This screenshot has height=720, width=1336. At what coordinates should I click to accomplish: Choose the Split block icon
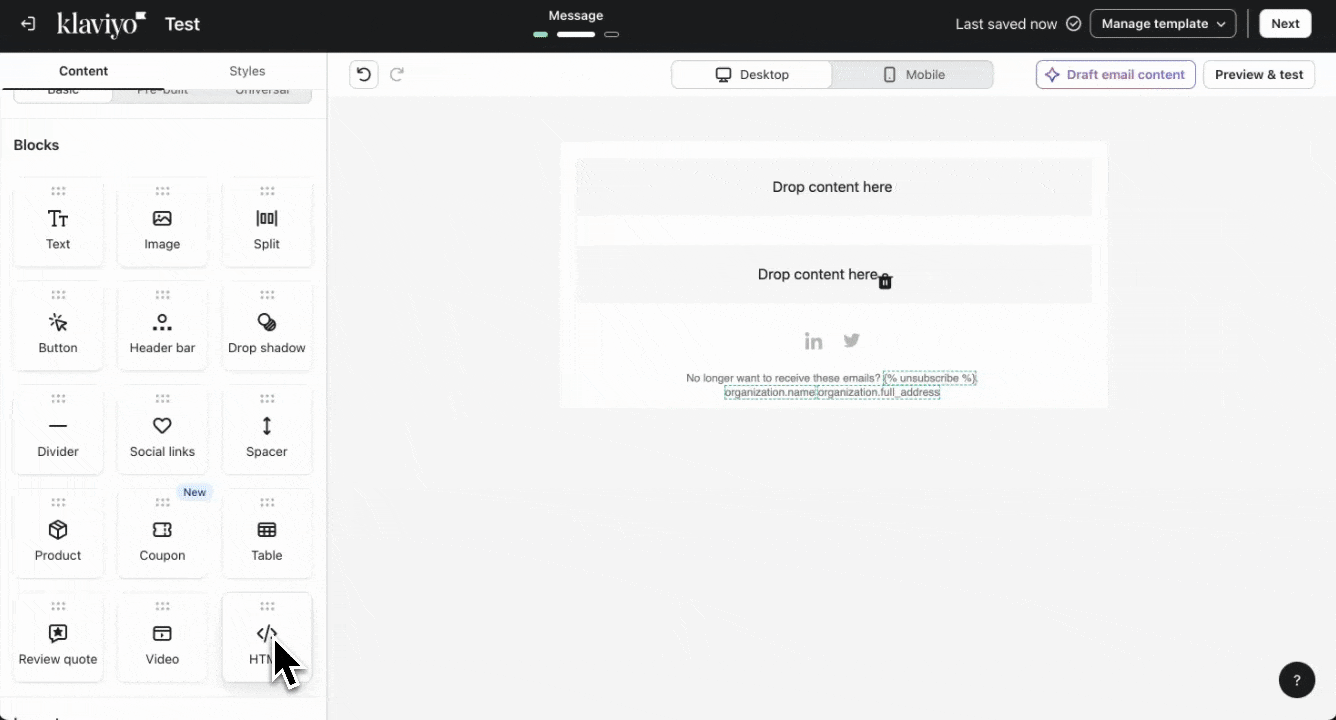point(267,218)
